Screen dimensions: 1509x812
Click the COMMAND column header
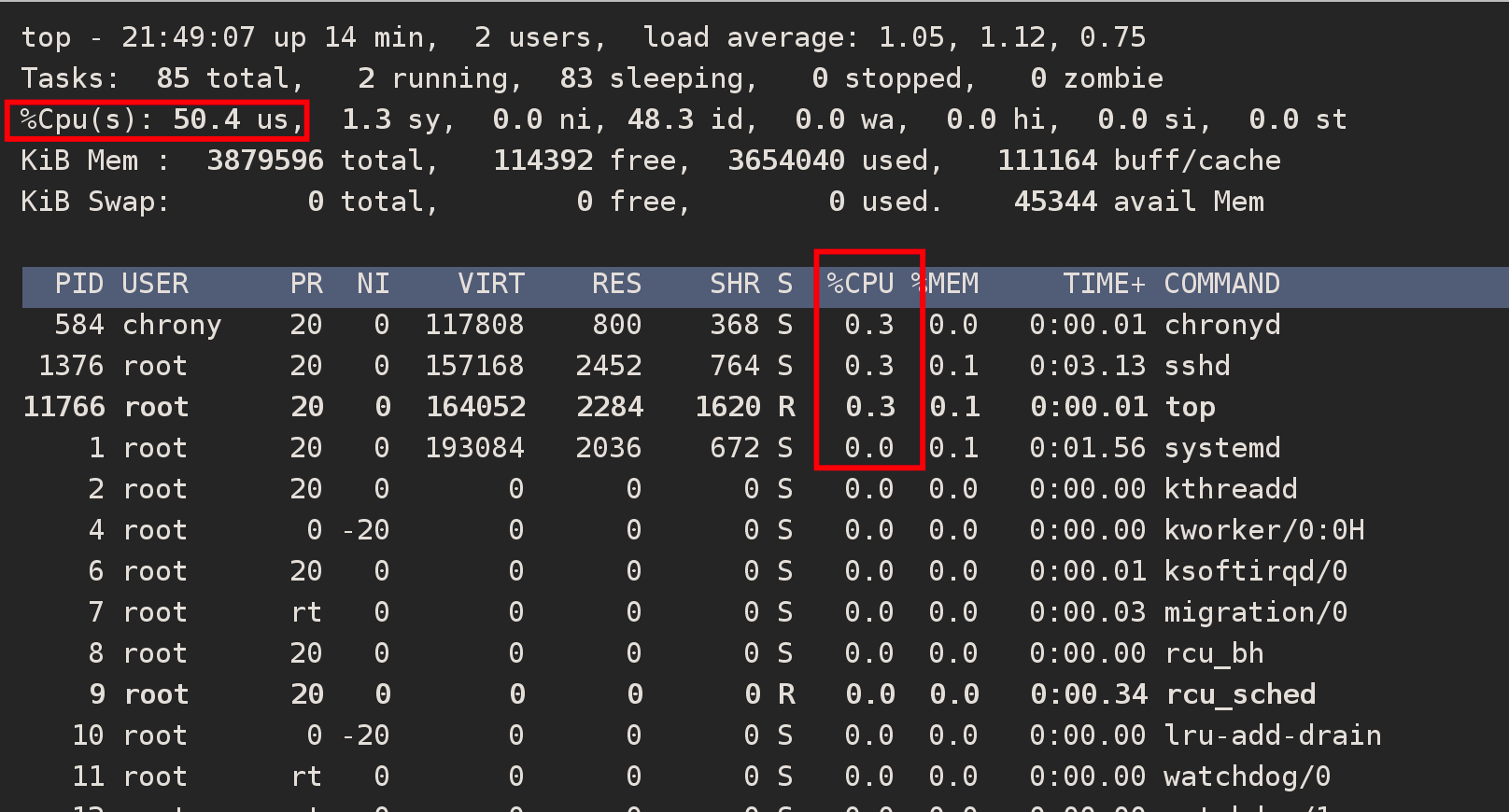1221,284
